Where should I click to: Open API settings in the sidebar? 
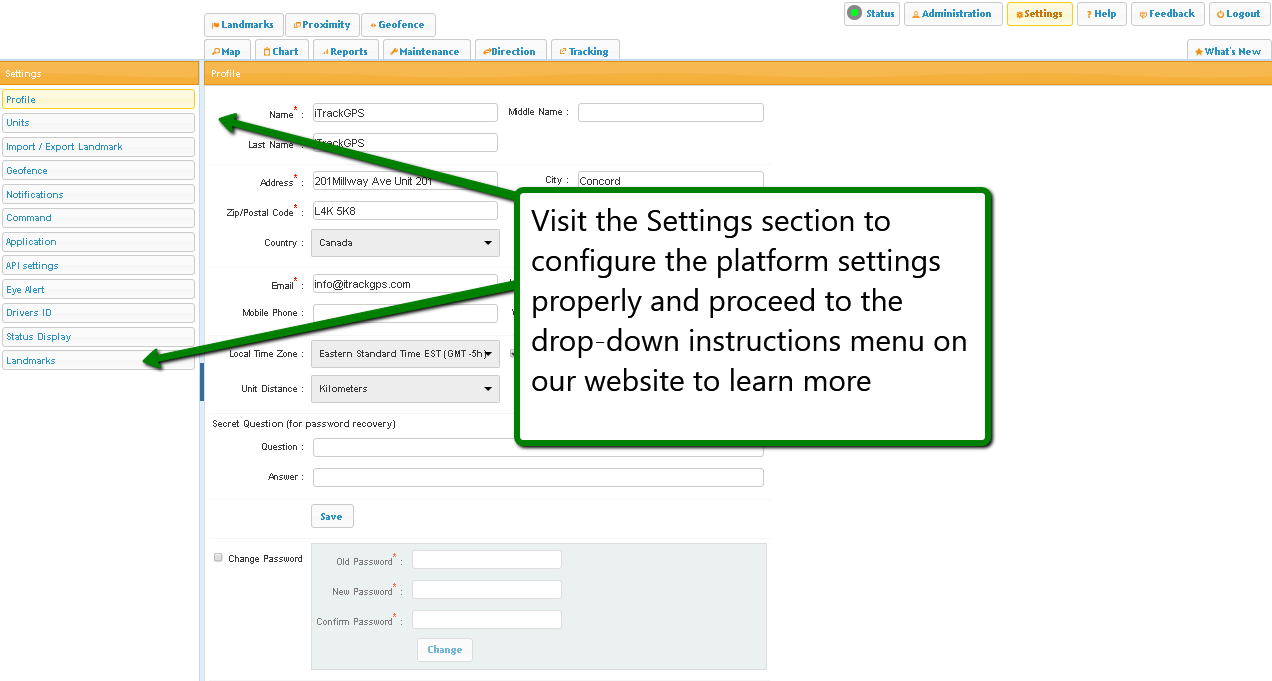(98, 266)
